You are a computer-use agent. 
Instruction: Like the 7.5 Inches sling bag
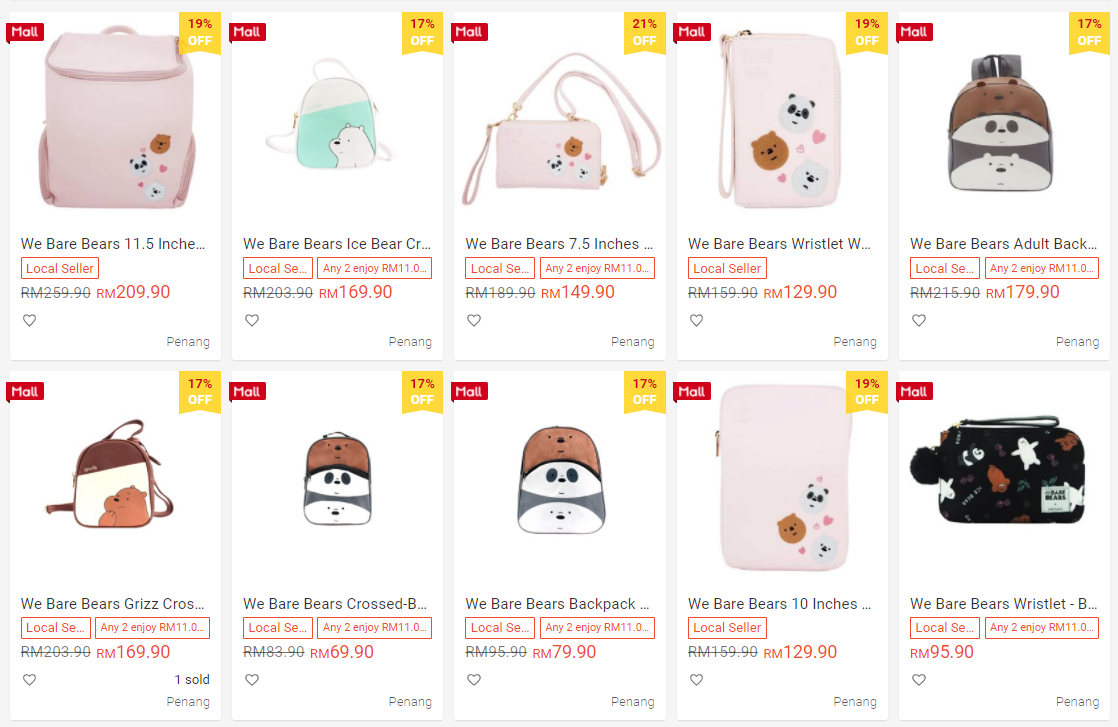pyautogui.click(x=474, y=321)
